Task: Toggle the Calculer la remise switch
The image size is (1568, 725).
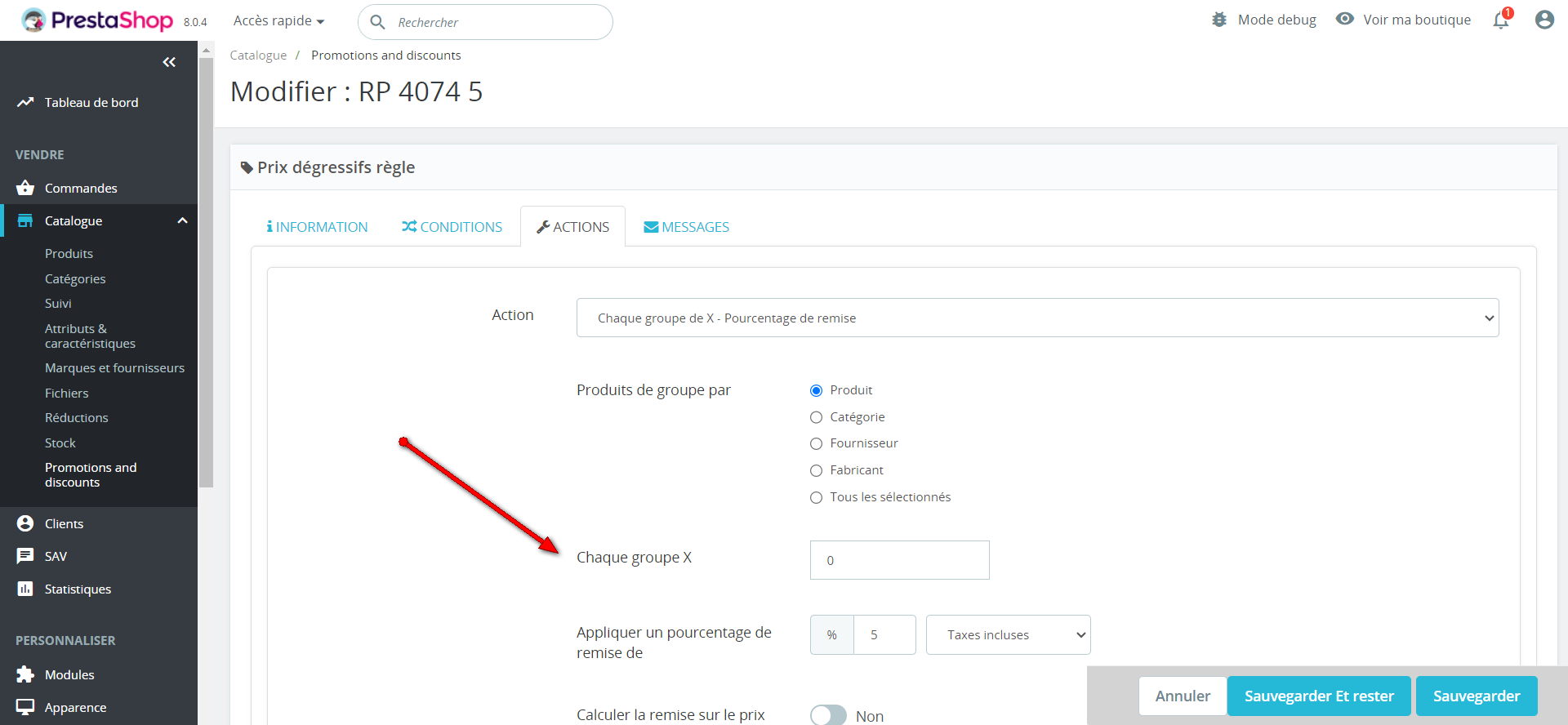Action: coord(828,715)
